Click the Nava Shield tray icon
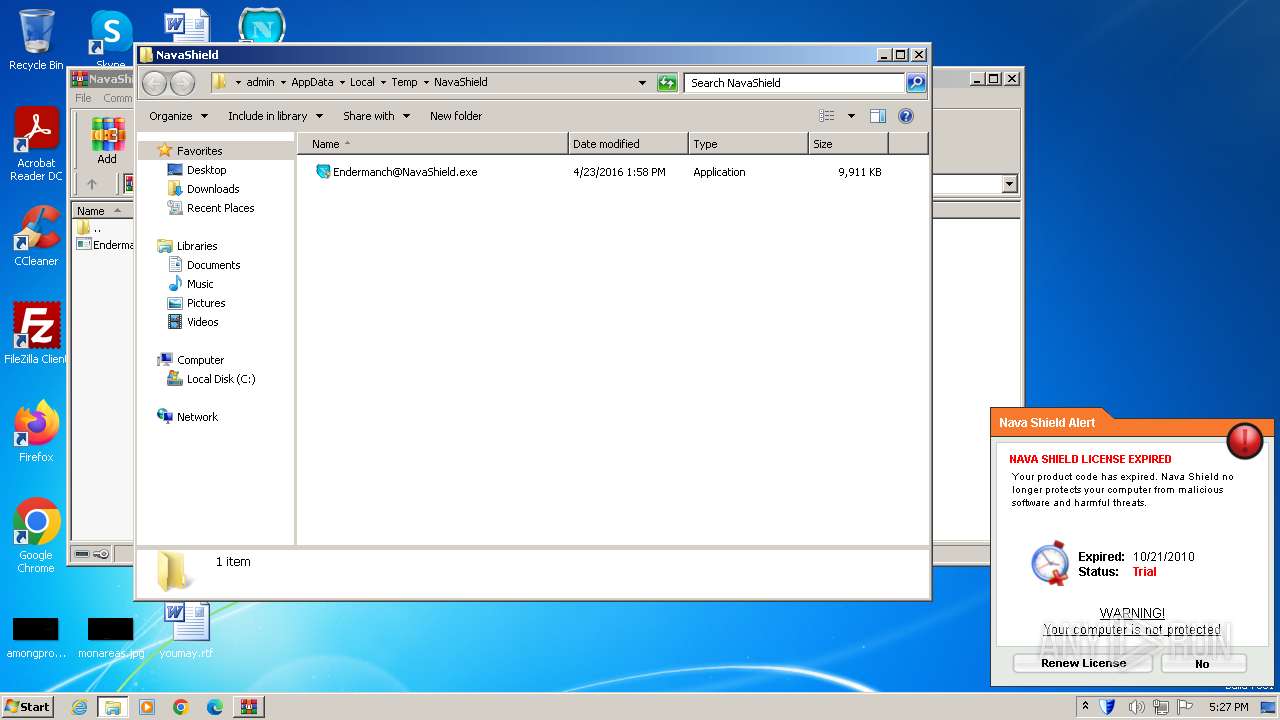Viewport: 1280px width, 720px height. click(x=1108, y=707)
